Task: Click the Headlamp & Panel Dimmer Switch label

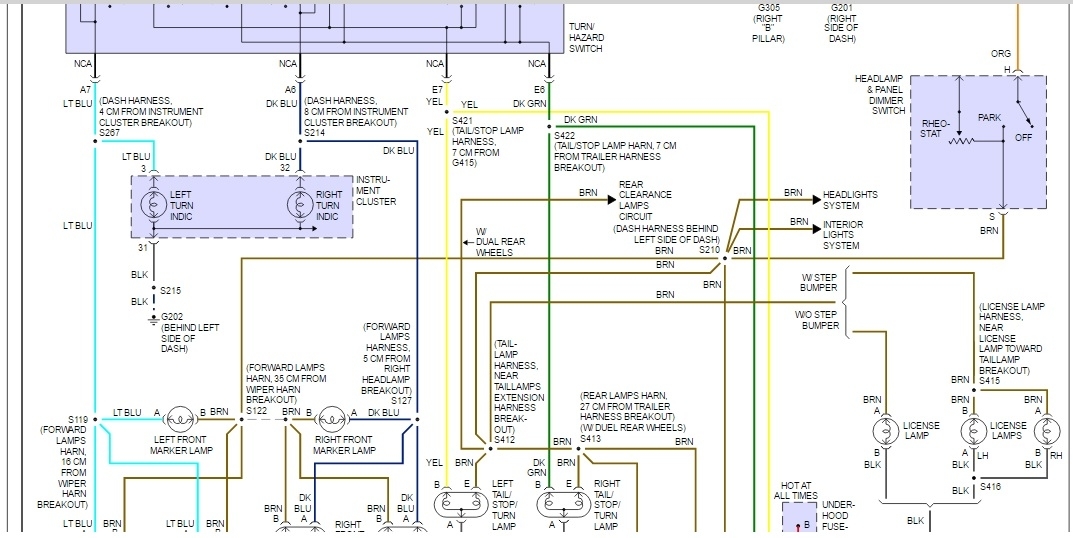Action: pyautogui.click(x=880, y=95)
